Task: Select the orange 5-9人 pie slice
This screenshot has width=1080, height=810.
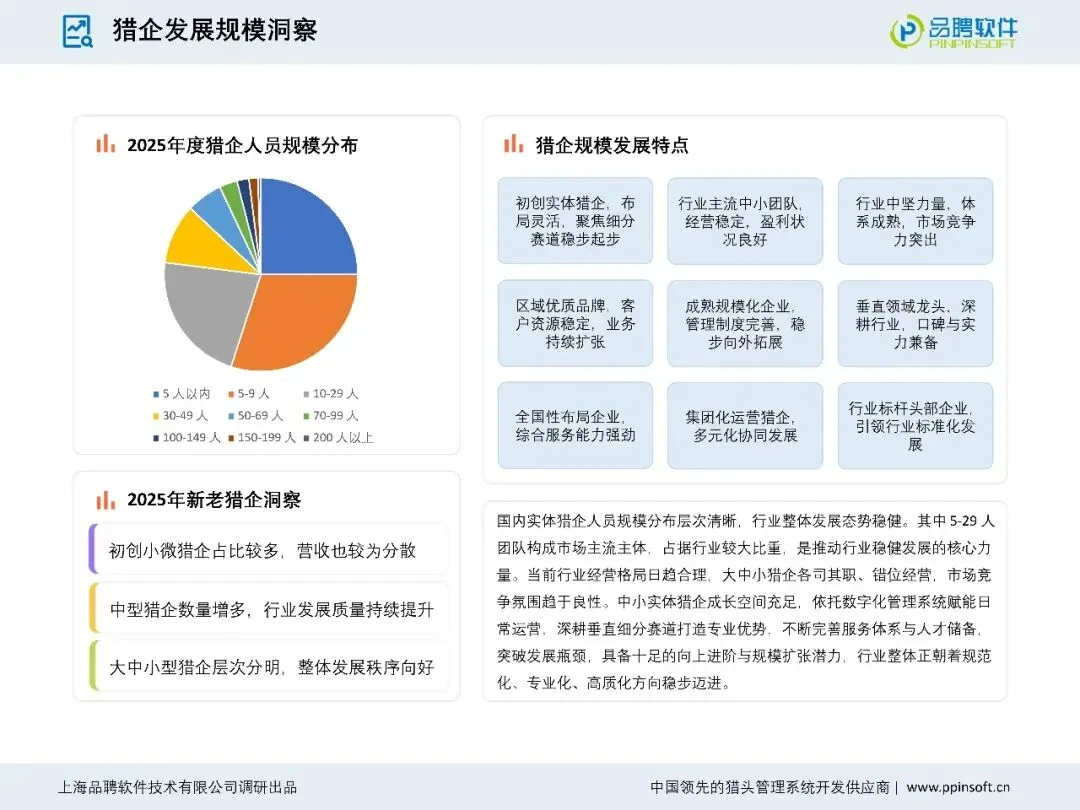Action: 300,320
